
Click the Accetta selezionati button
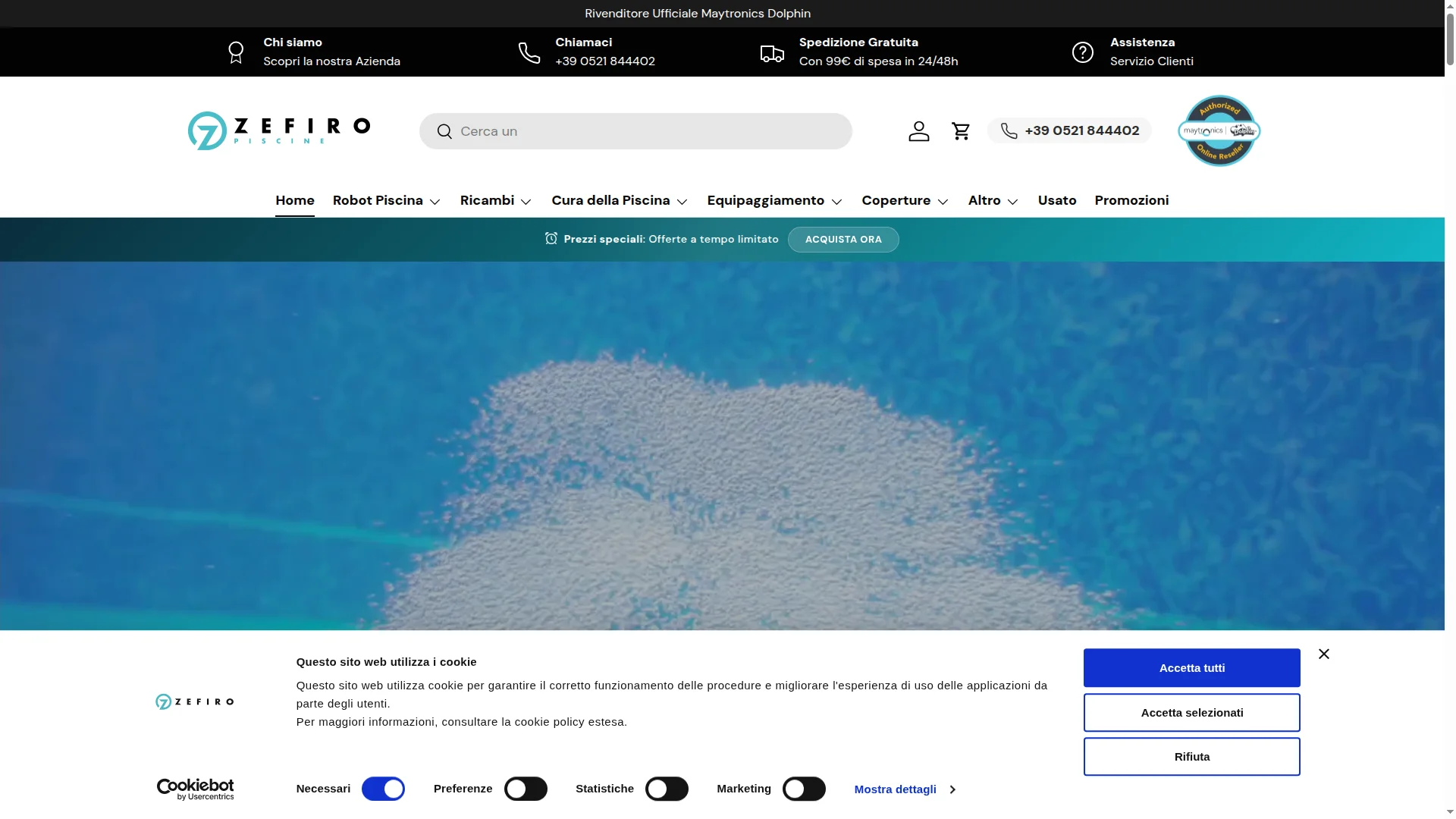pos(1191,713)
